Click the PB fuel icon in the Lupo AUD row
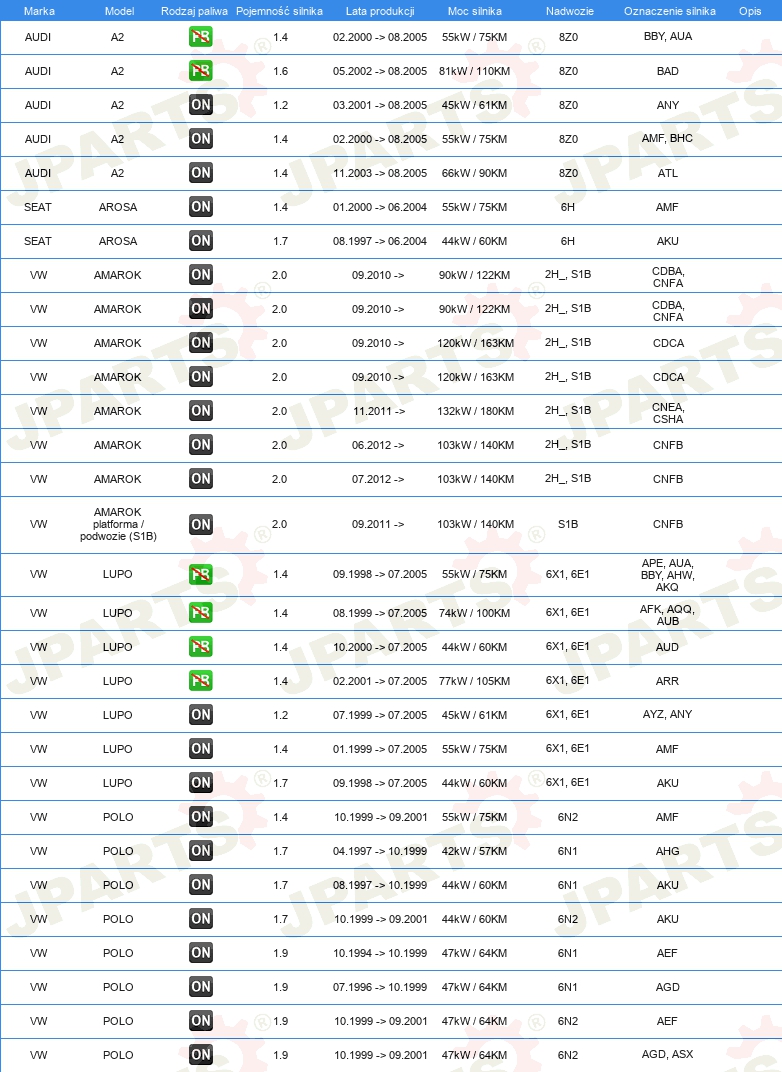Viewport: 782px width, 1072px height. 200,647
